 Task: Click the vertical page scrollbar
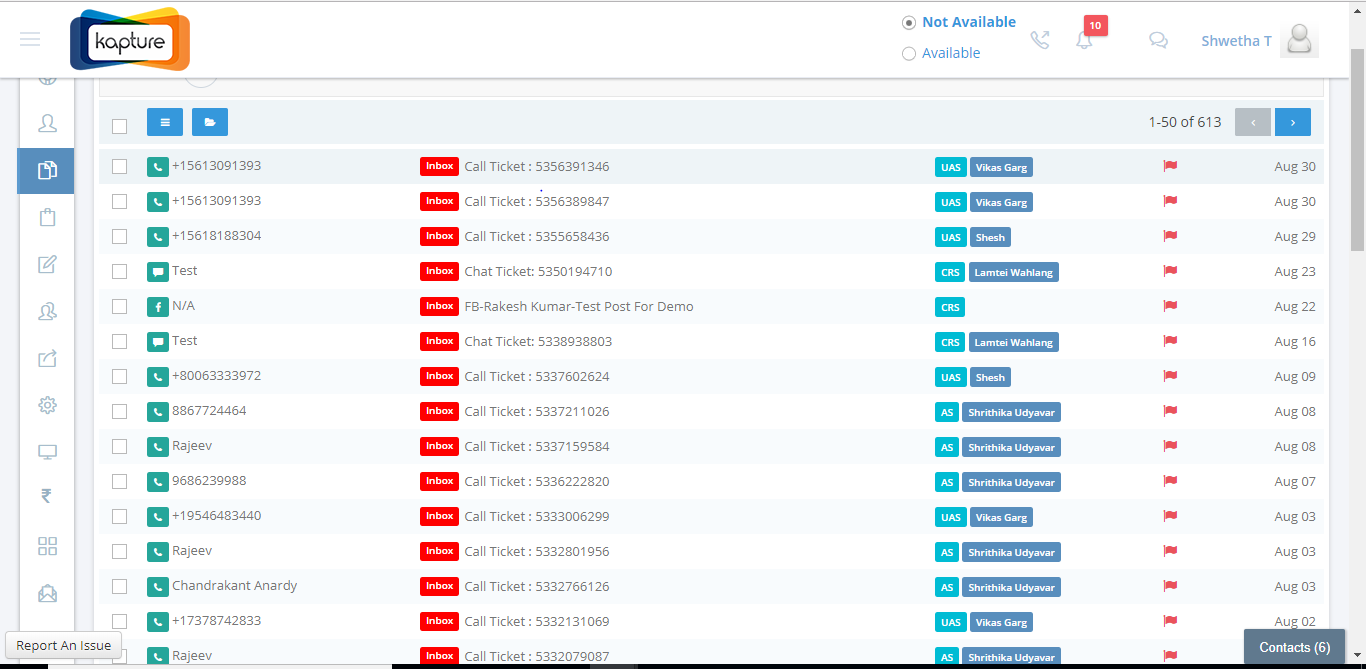click(1357, 150)
